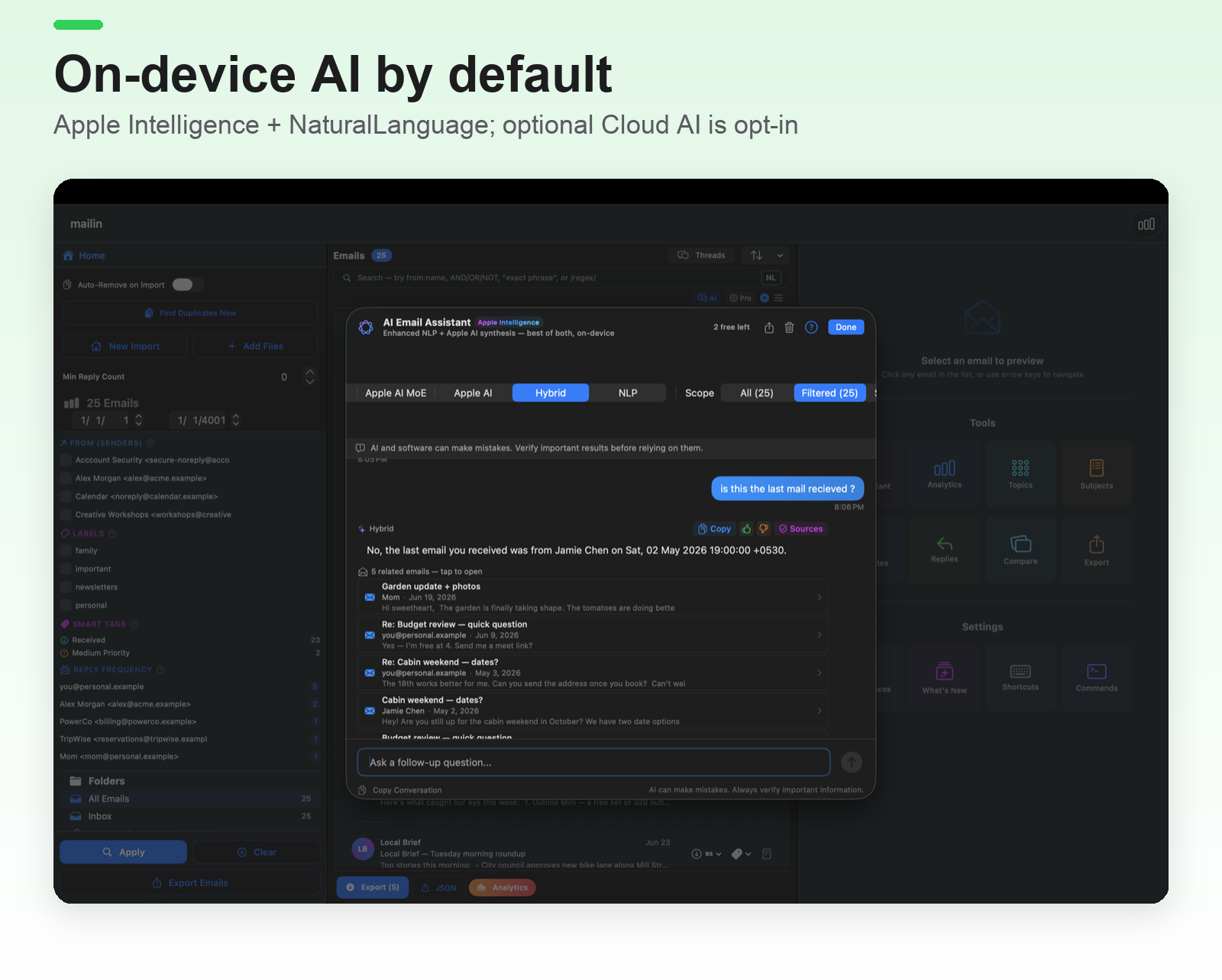Image resolution: width=1222 pixels, height=980 pixels.
Task: Click the Export (5) button
Action: point(373,888)
